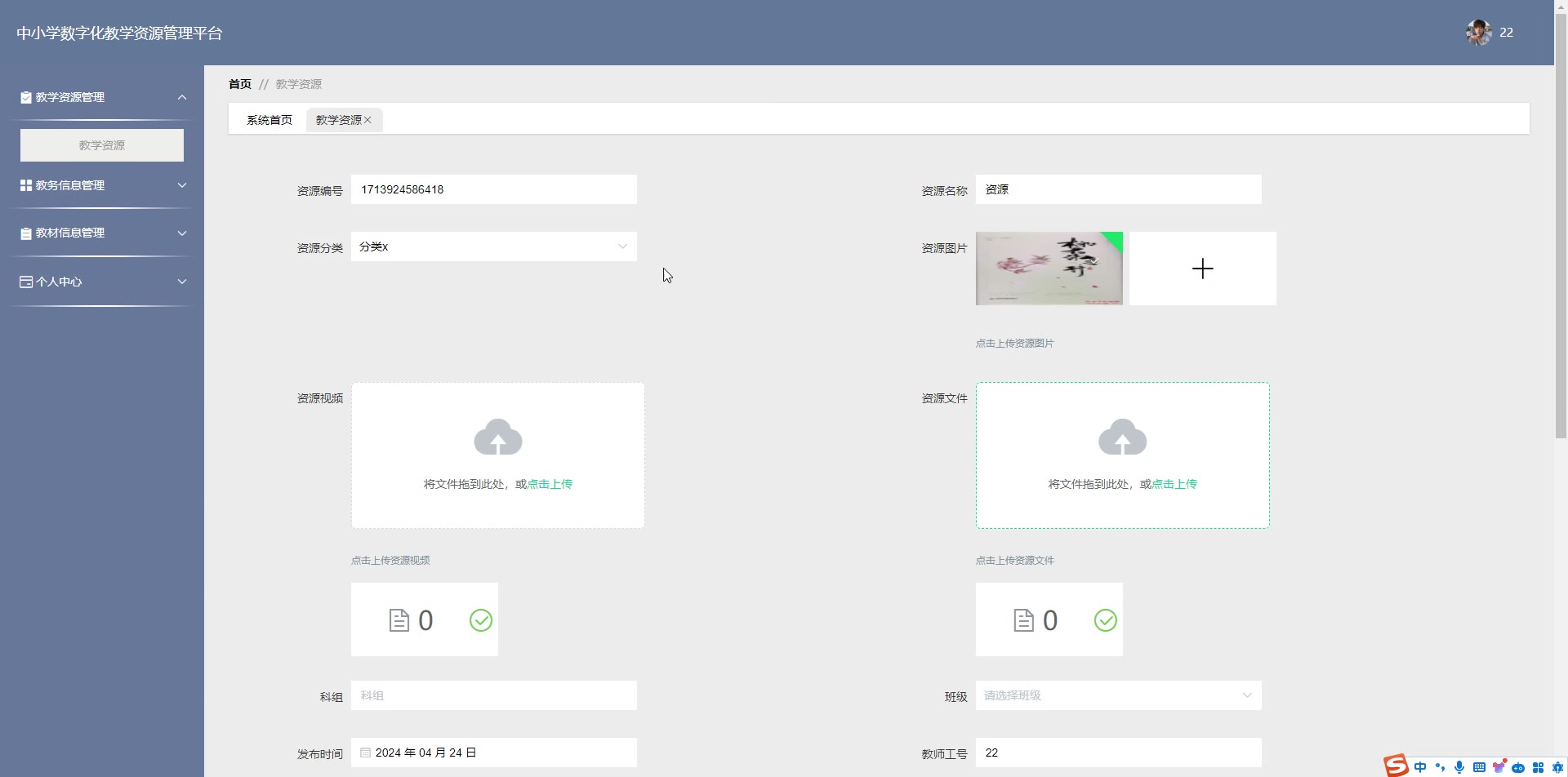Open the 教材信息管理 sidebar menu

click(102, 233)
